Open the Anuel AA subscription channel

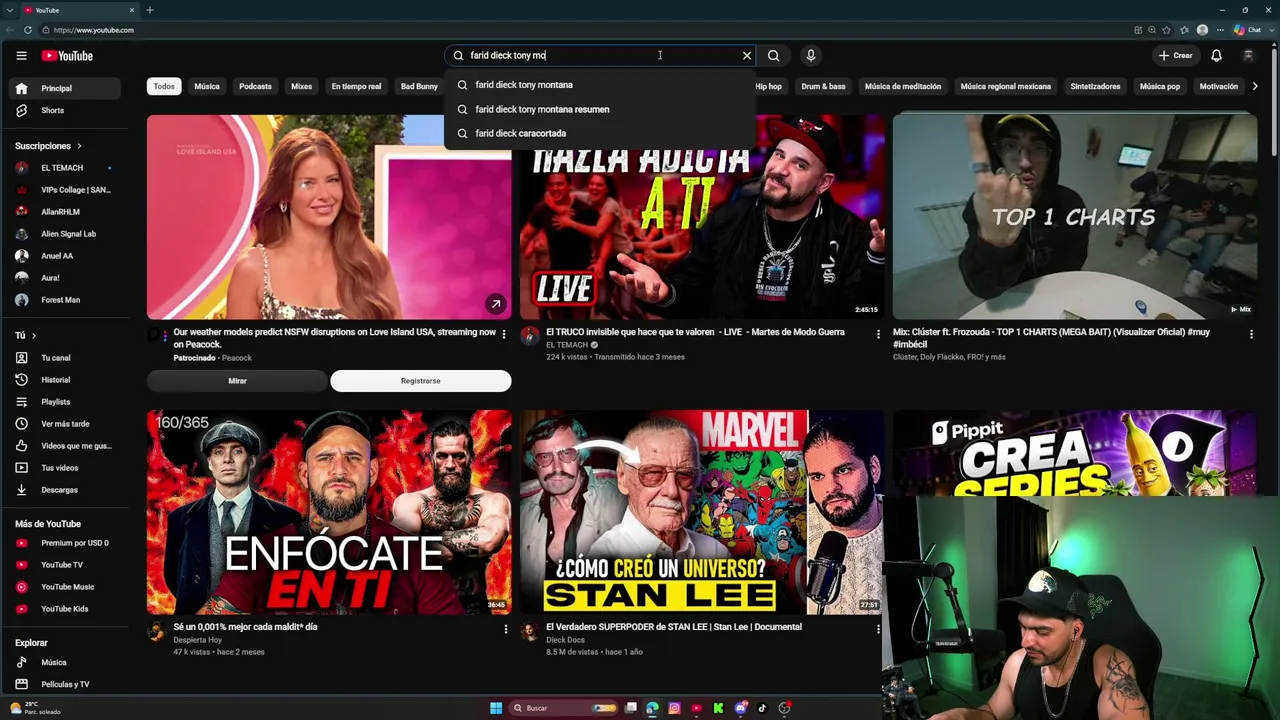(67, 256)
